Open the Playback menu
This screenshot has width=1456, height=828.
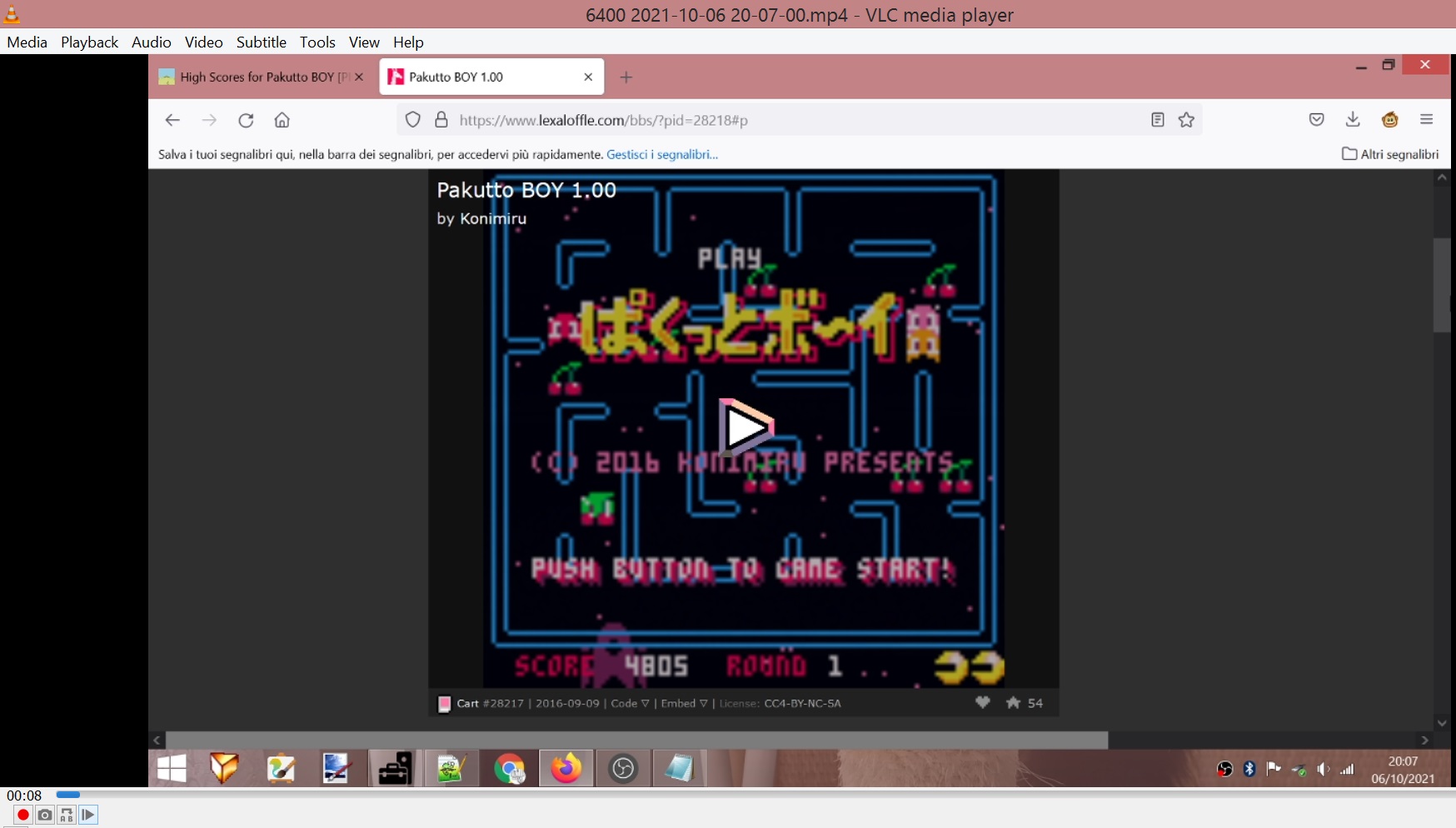point(89,42)
